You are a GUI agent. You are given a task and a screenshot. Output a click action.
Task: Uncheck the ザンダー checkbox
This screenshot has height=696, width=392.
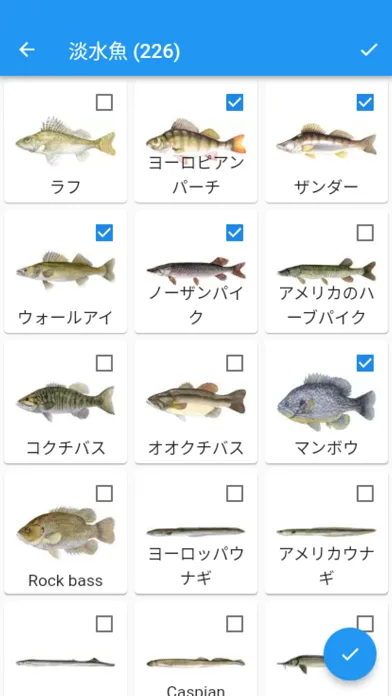[x=365, y=103]
